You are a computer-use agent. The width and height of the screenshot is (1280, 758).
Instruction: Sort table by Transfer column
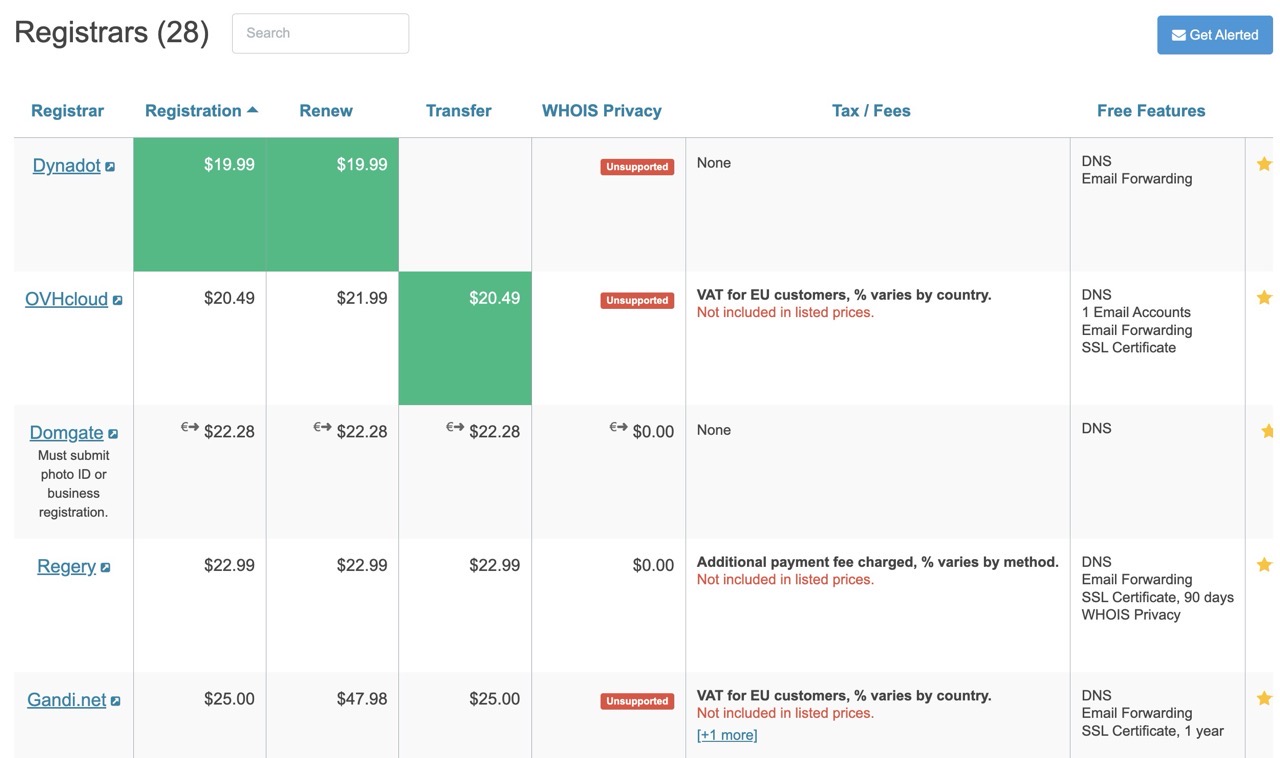coord(458,111)
